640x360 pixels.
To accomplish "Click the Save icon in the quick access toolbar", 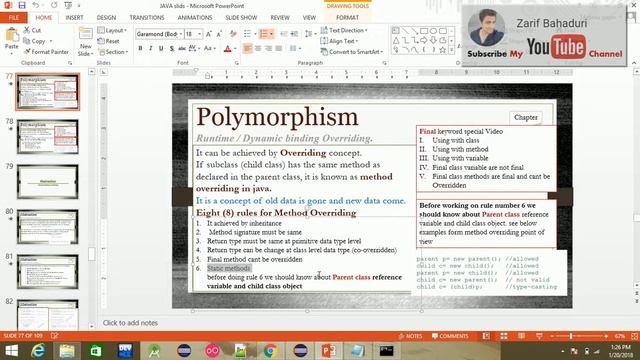I will (x=22, y=5).
